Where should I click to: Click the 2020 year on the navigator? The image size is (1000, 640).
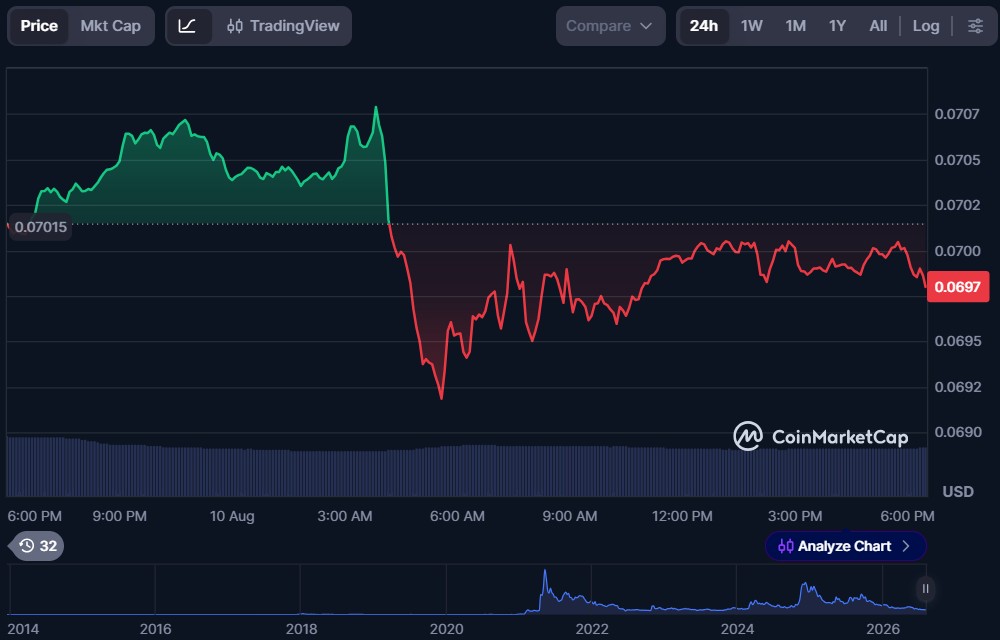click(446, 630)
